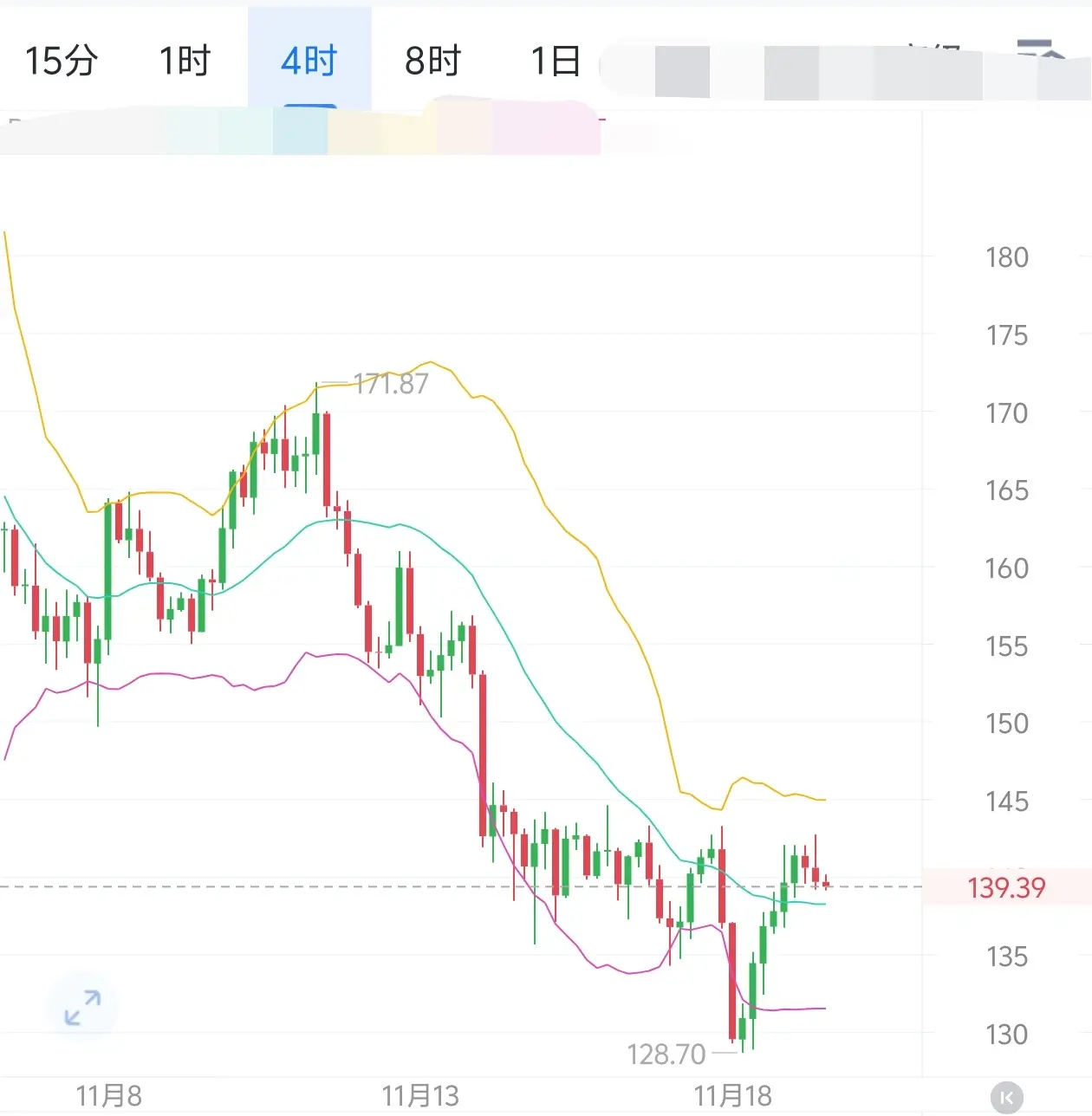Click the 150 price axis label
1092x1116 pixels.
(1006, 723)
